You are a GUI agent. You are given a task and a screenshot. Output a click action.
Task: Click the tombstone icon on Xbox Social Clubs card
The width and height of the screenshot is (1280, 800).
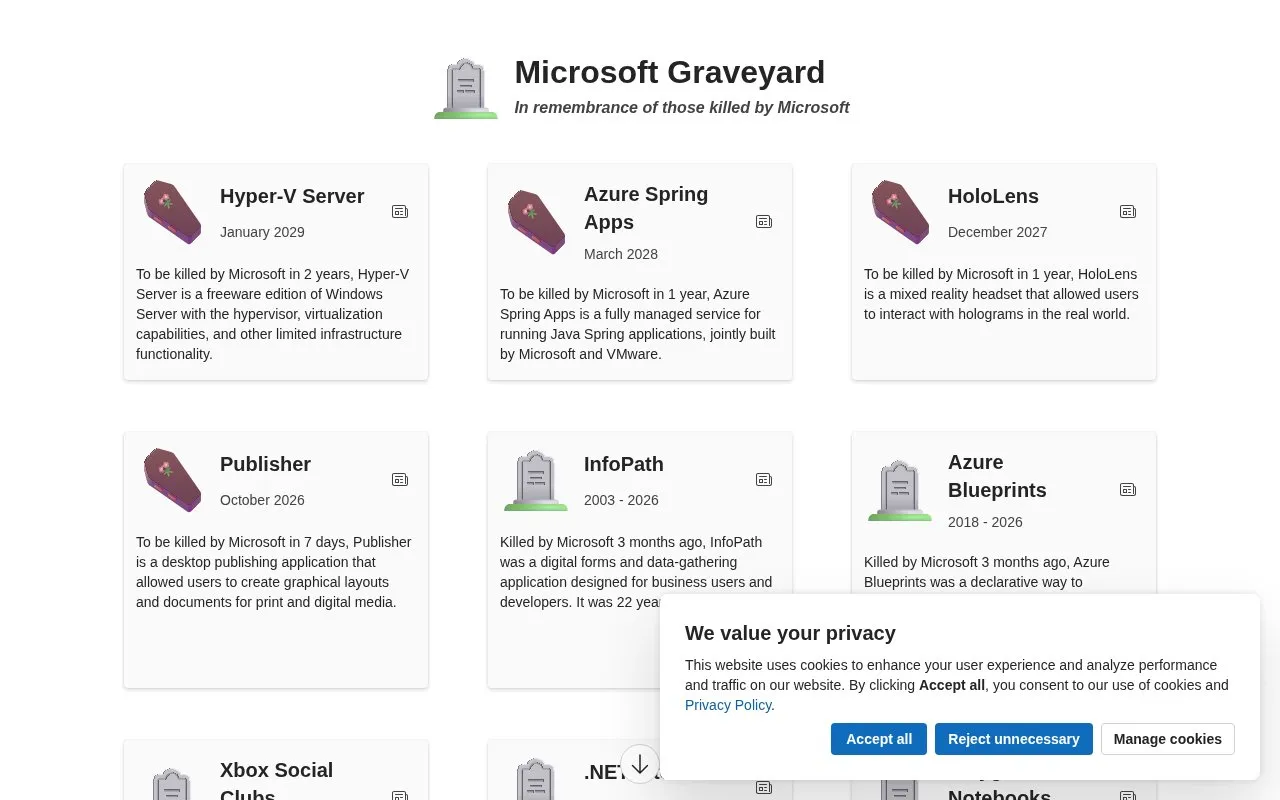coord(172,784)
